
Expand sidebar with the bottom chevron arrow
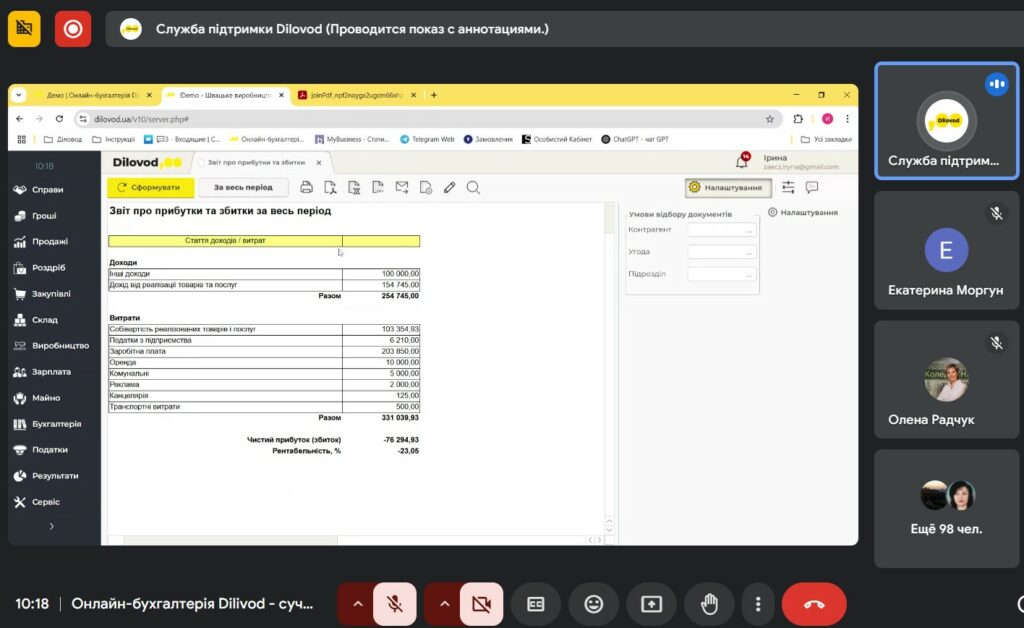52,526
